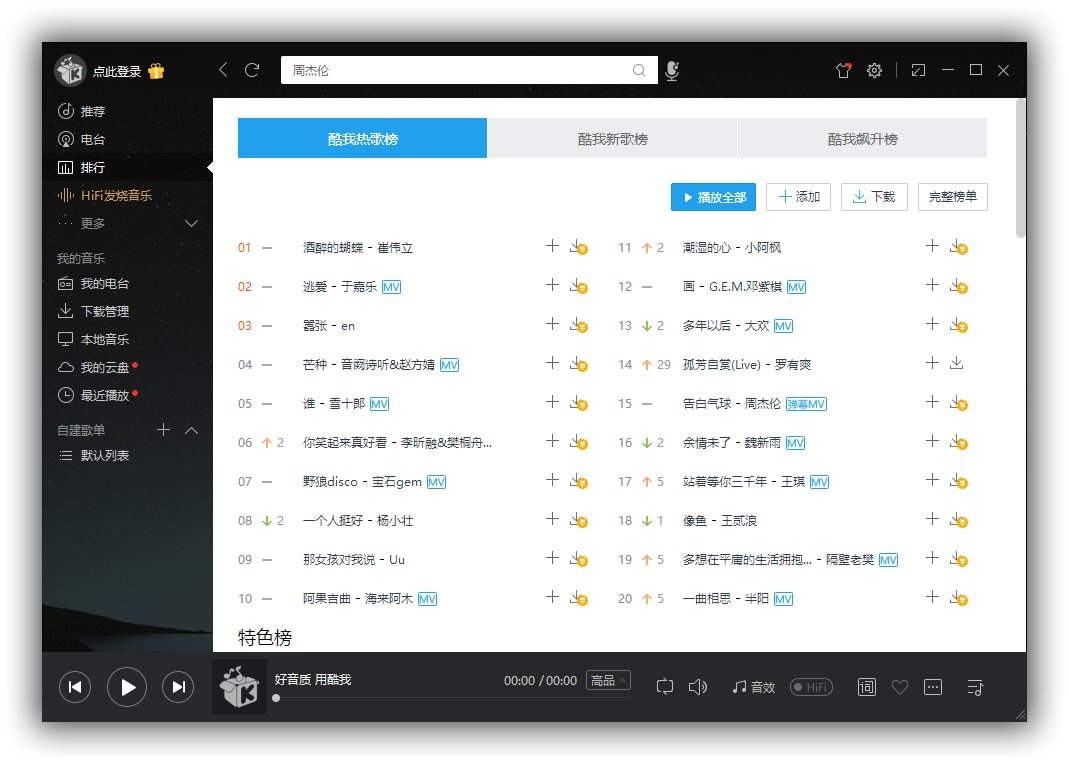This screenshot has width=1069, height=764.
Task: Click the volume speaker icon
Action: click(x=697, y=687)
